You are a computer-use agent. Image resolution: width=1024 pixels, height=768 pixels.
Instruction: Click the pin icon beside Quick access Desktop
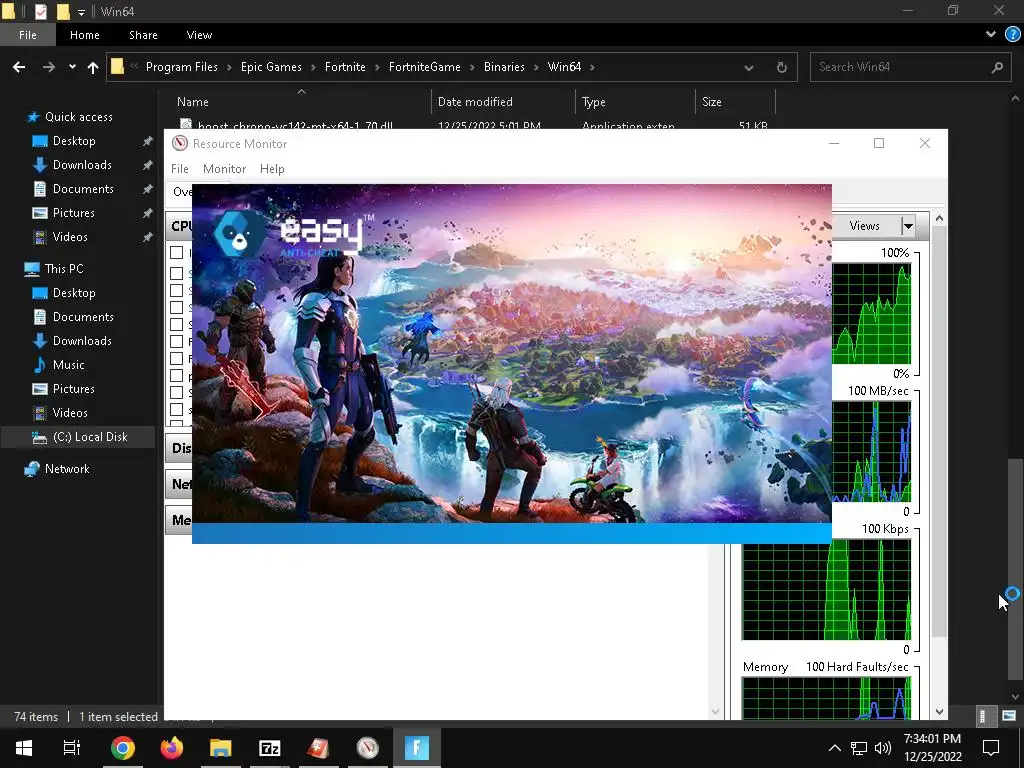[148, 141]
